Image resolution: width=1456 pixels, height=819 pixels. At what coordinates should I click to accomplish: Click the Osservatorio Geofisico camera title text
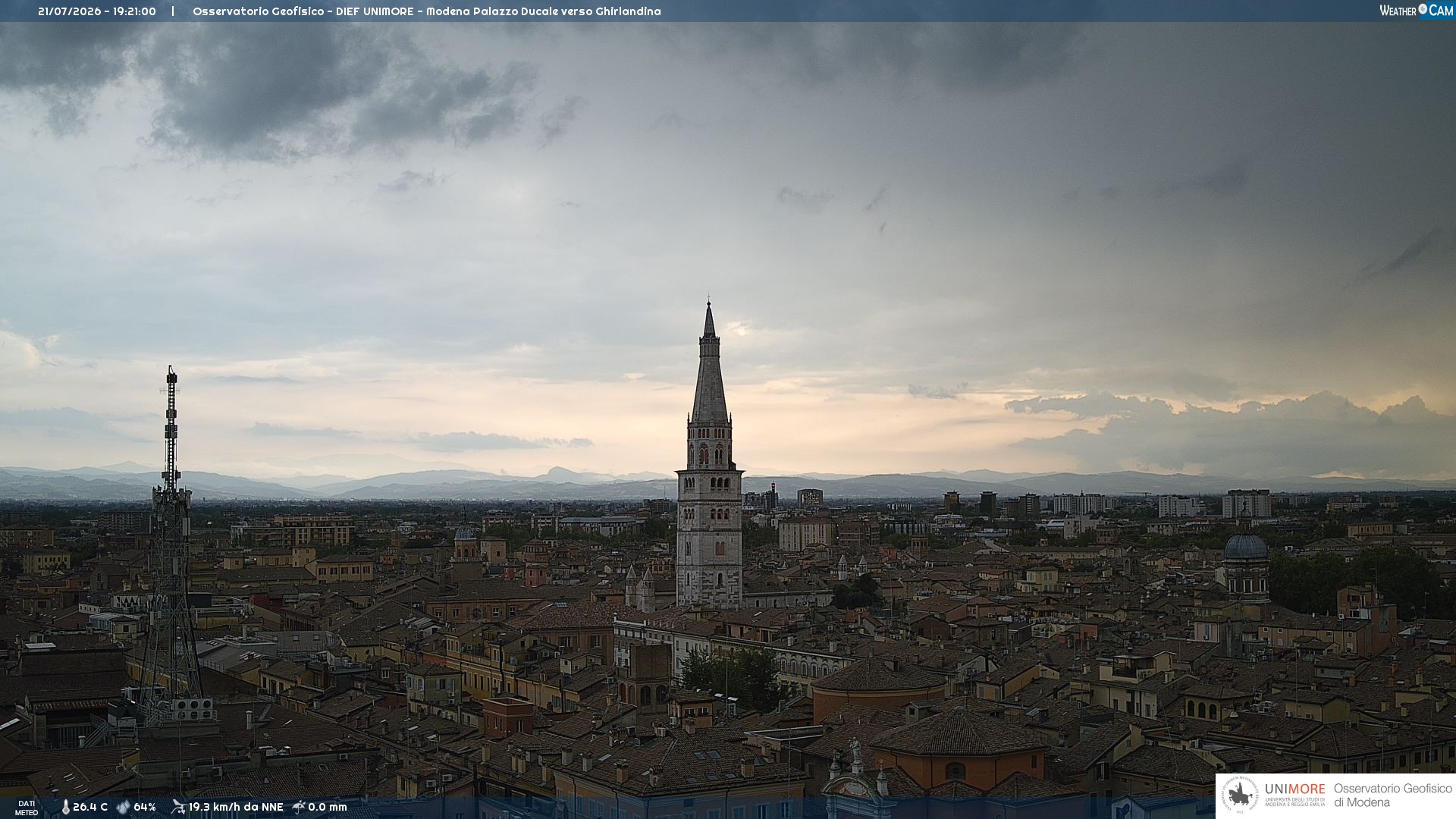tap(427, 11)
